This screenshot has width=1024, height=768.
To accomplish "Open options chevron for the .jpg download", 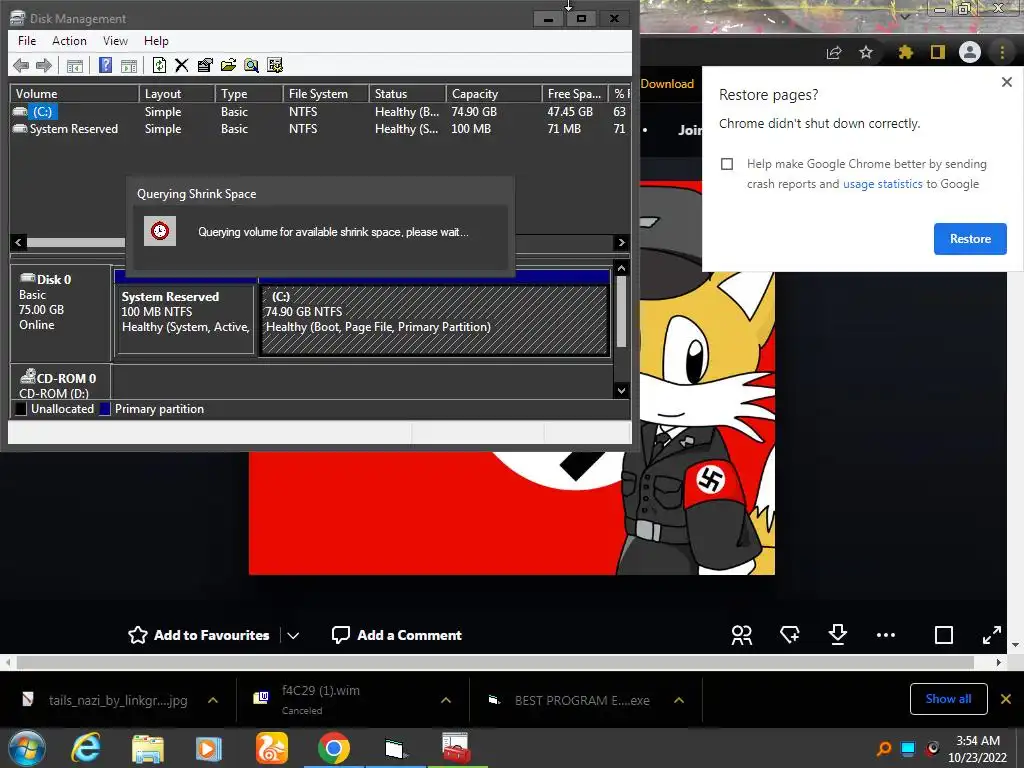I will coord(213,700).
